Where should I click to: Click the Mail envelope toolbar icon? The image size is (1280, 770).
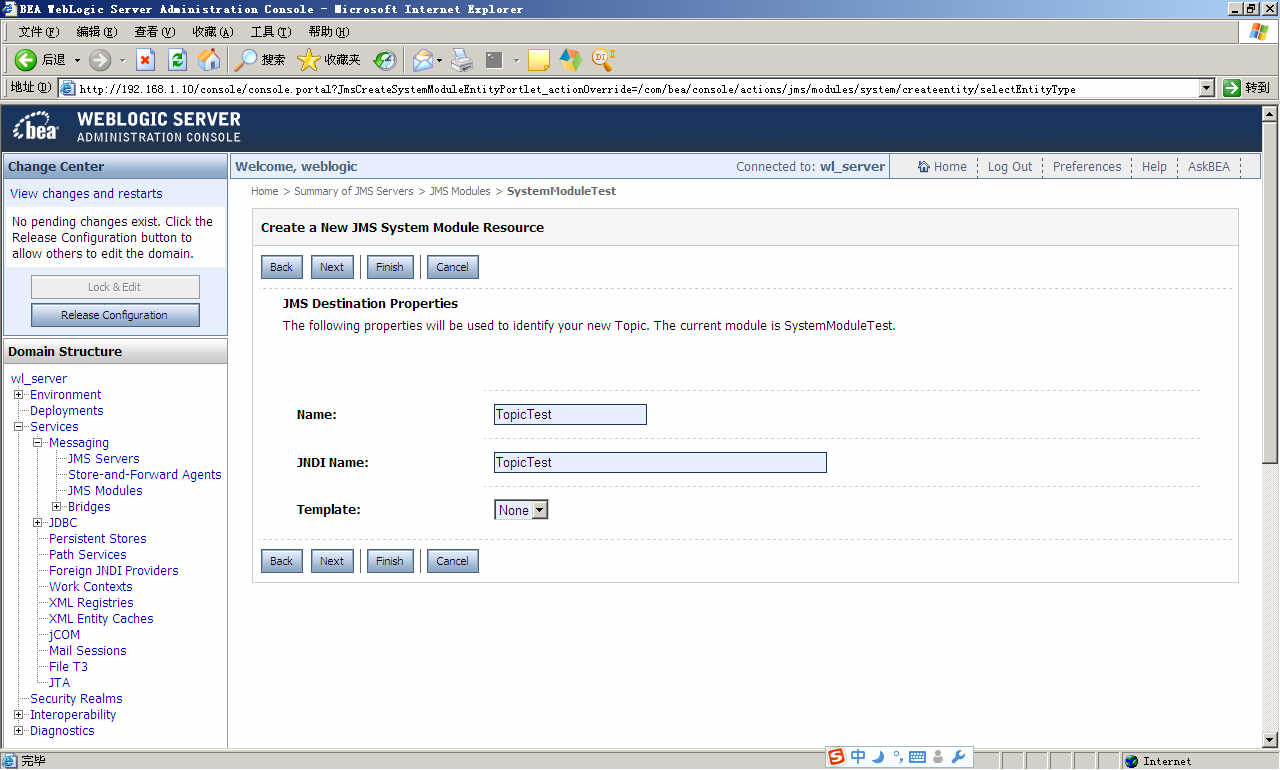423,60
